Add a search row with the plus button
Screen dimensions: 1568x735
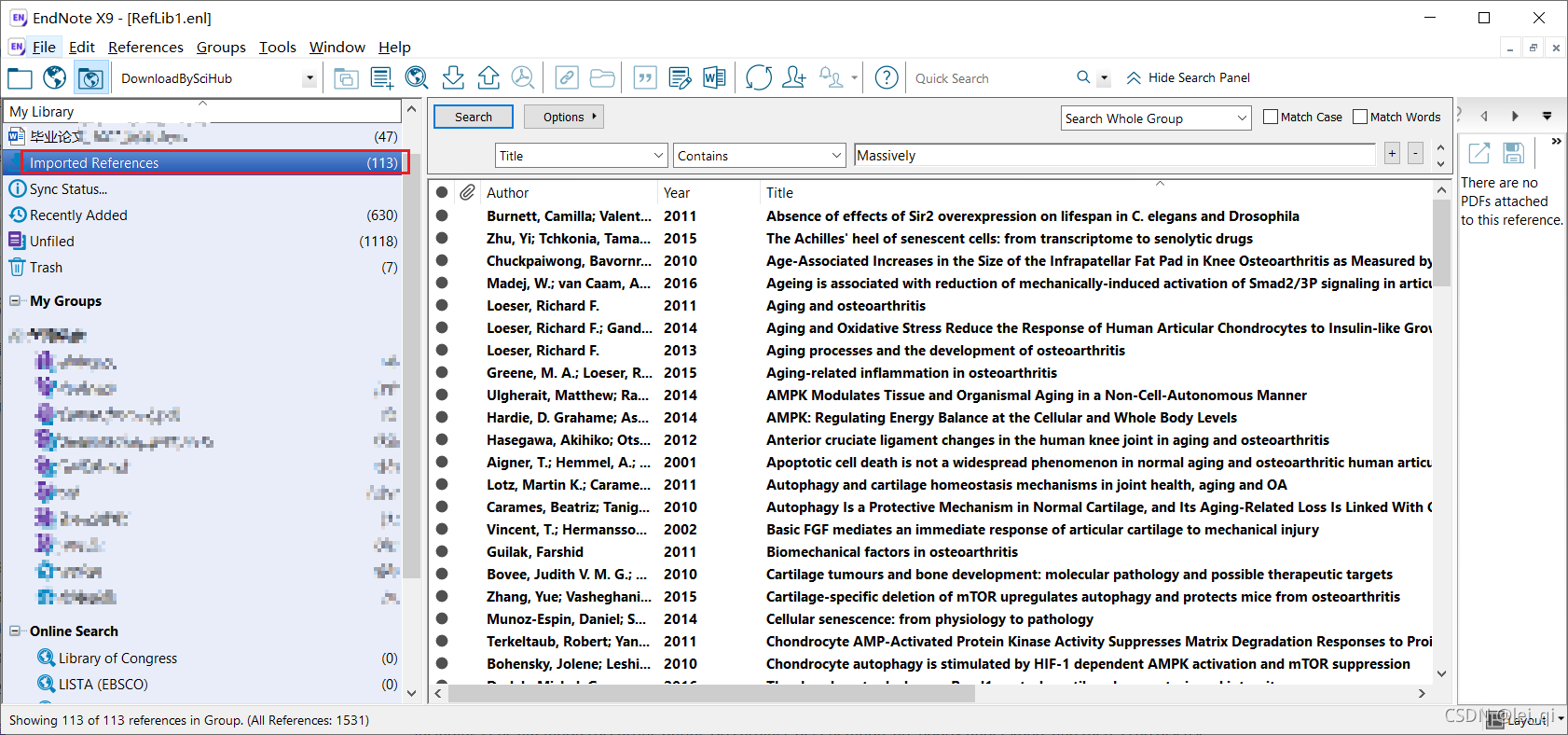[x=1392, y=154]
